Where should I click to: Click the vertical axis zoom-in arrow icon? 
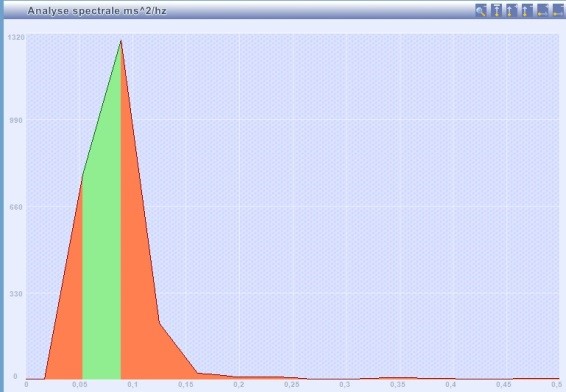512,10
